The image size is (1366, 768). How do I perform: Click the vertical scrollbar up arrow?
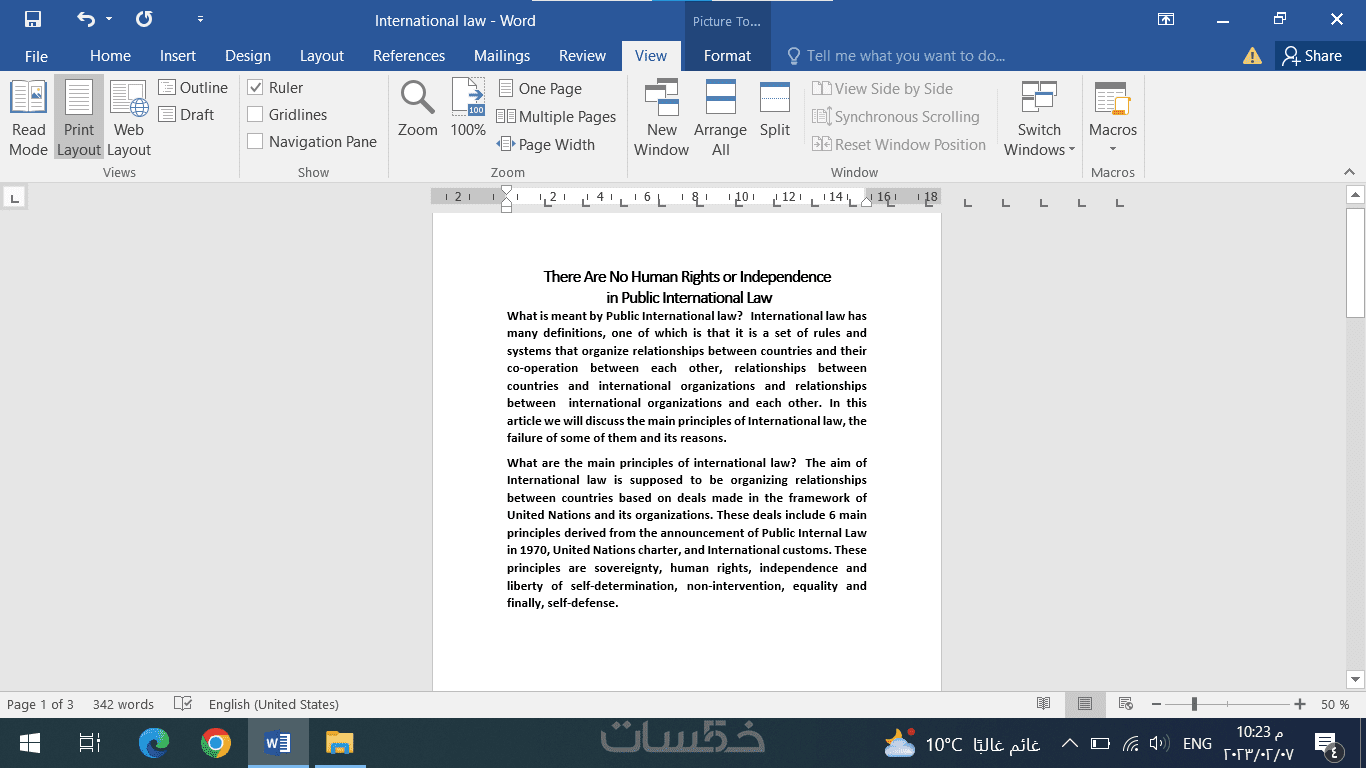(1356, 195)
